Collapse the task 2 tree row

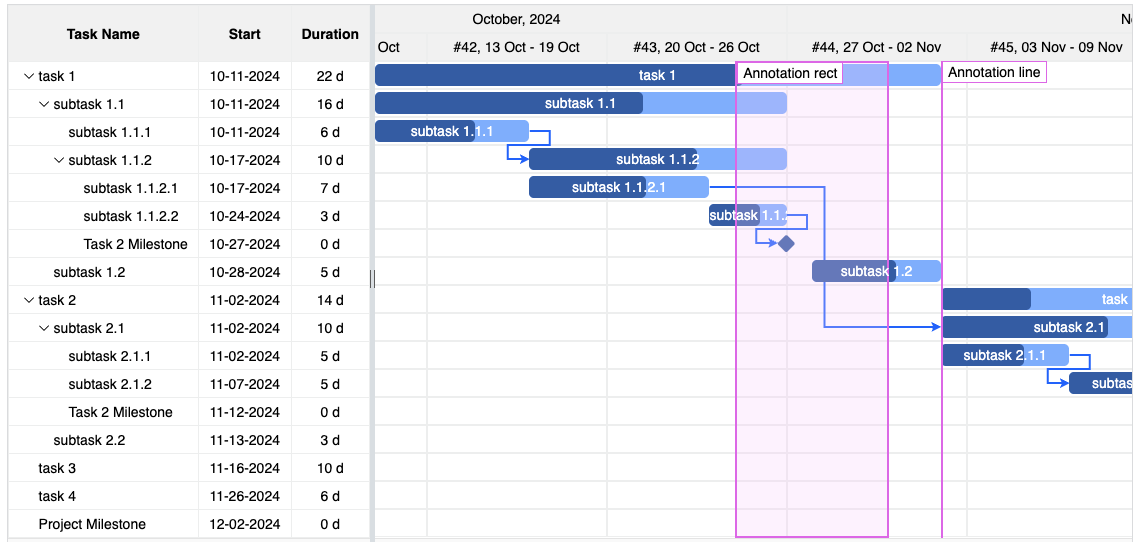pyautogui.click(x=29, y=300)
